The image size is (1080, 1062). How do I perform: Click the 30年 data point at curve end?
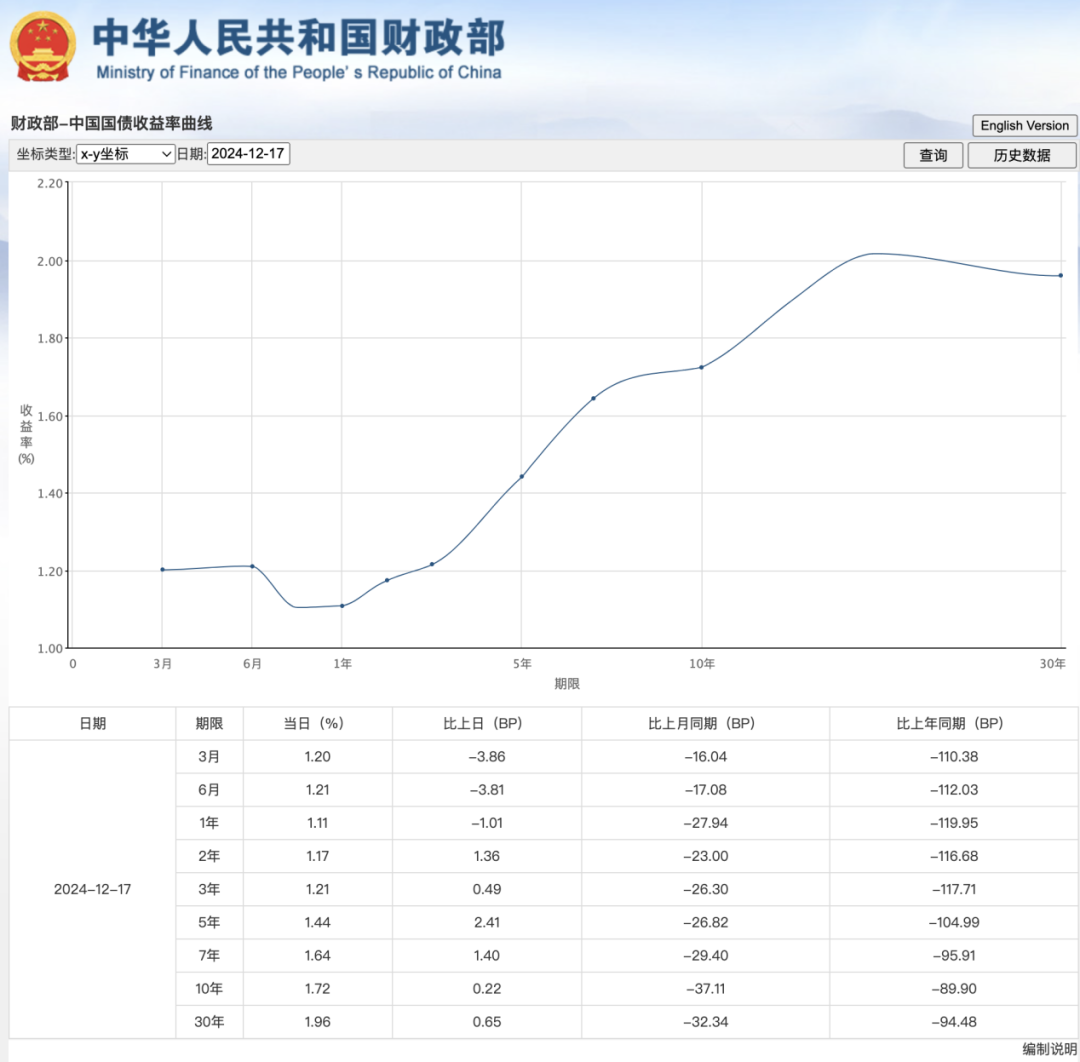click(1061, 275)
